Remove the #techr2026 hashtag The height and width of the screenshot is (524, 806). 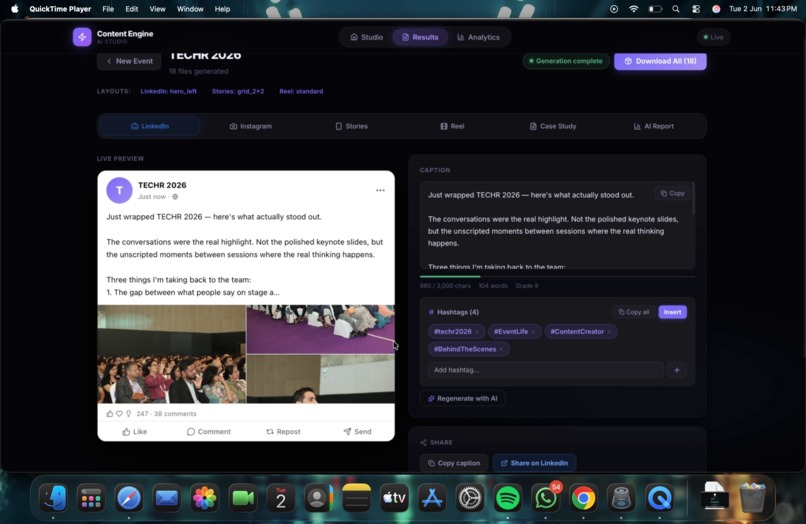[x=477, y=332]
